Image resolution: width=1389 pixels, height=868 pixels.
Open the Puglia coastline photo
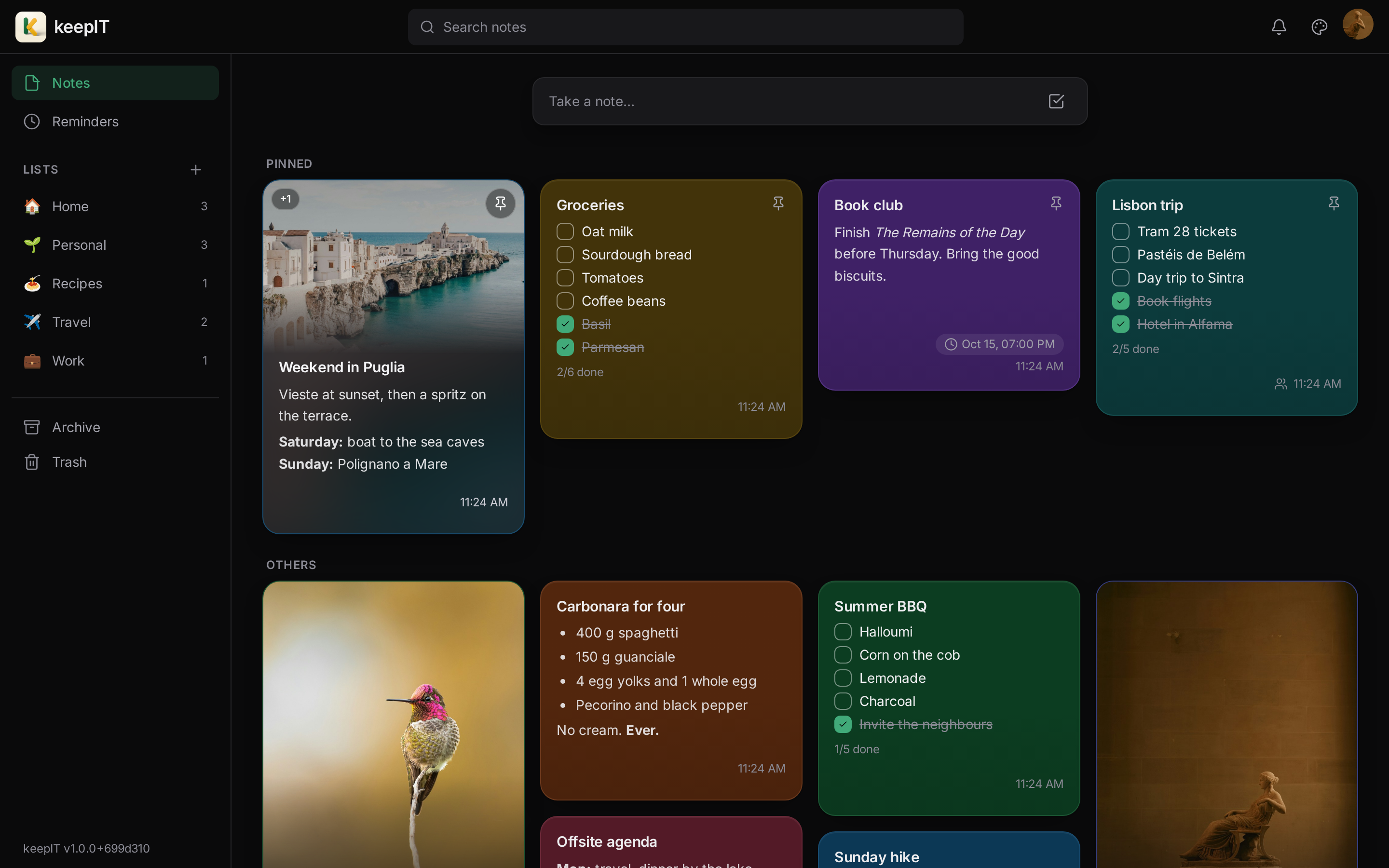(393, 265)
